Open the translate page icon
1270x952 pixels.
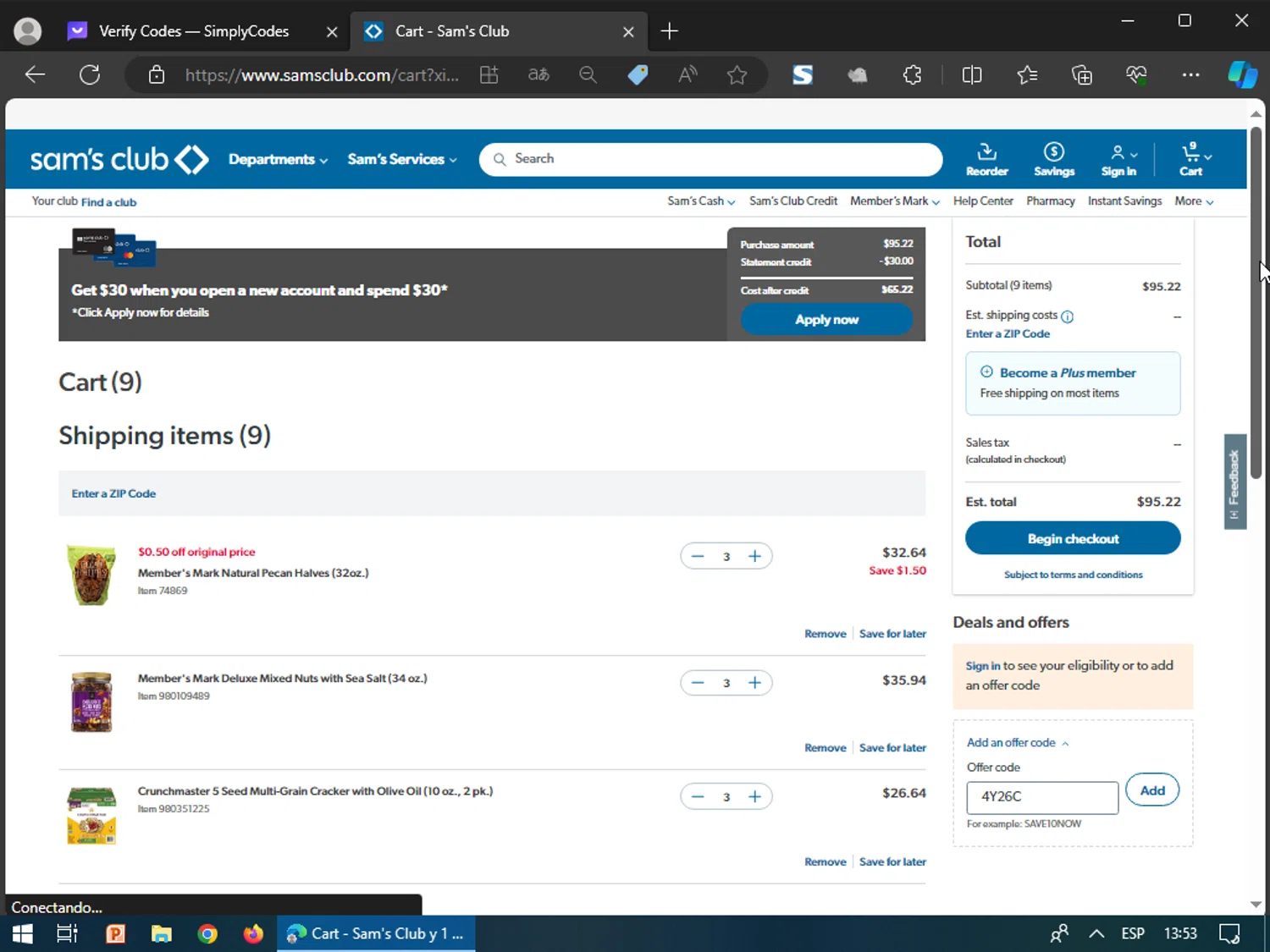538,75
